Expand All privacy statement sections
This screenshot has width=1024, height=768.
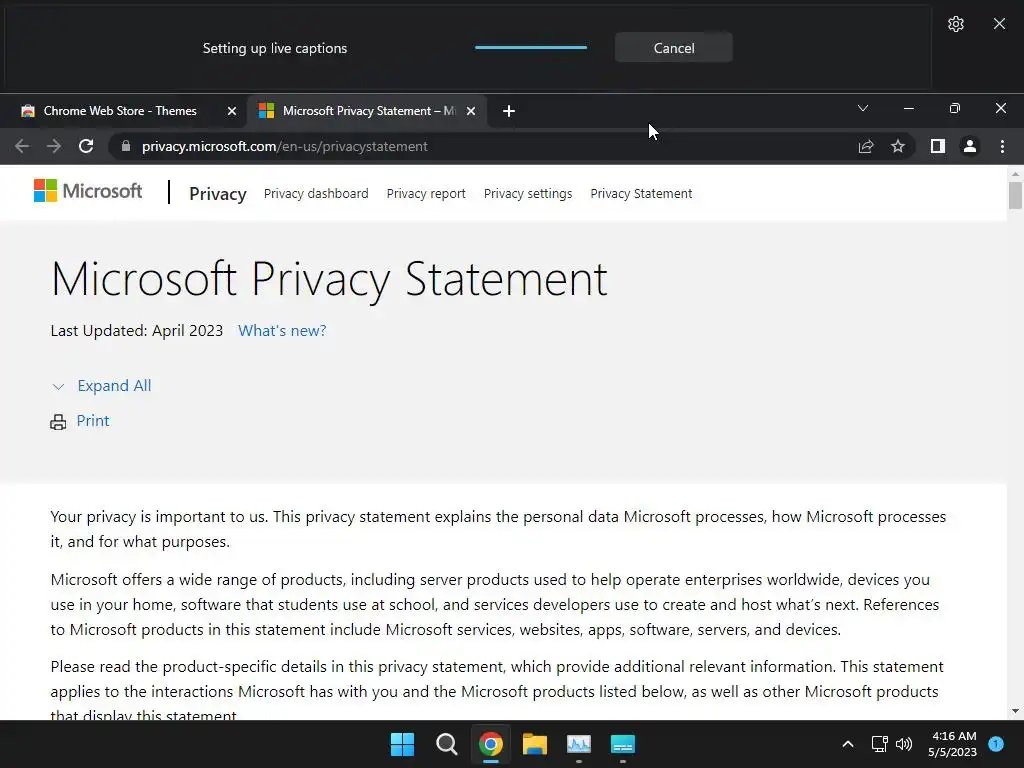(x=114, y=386)
